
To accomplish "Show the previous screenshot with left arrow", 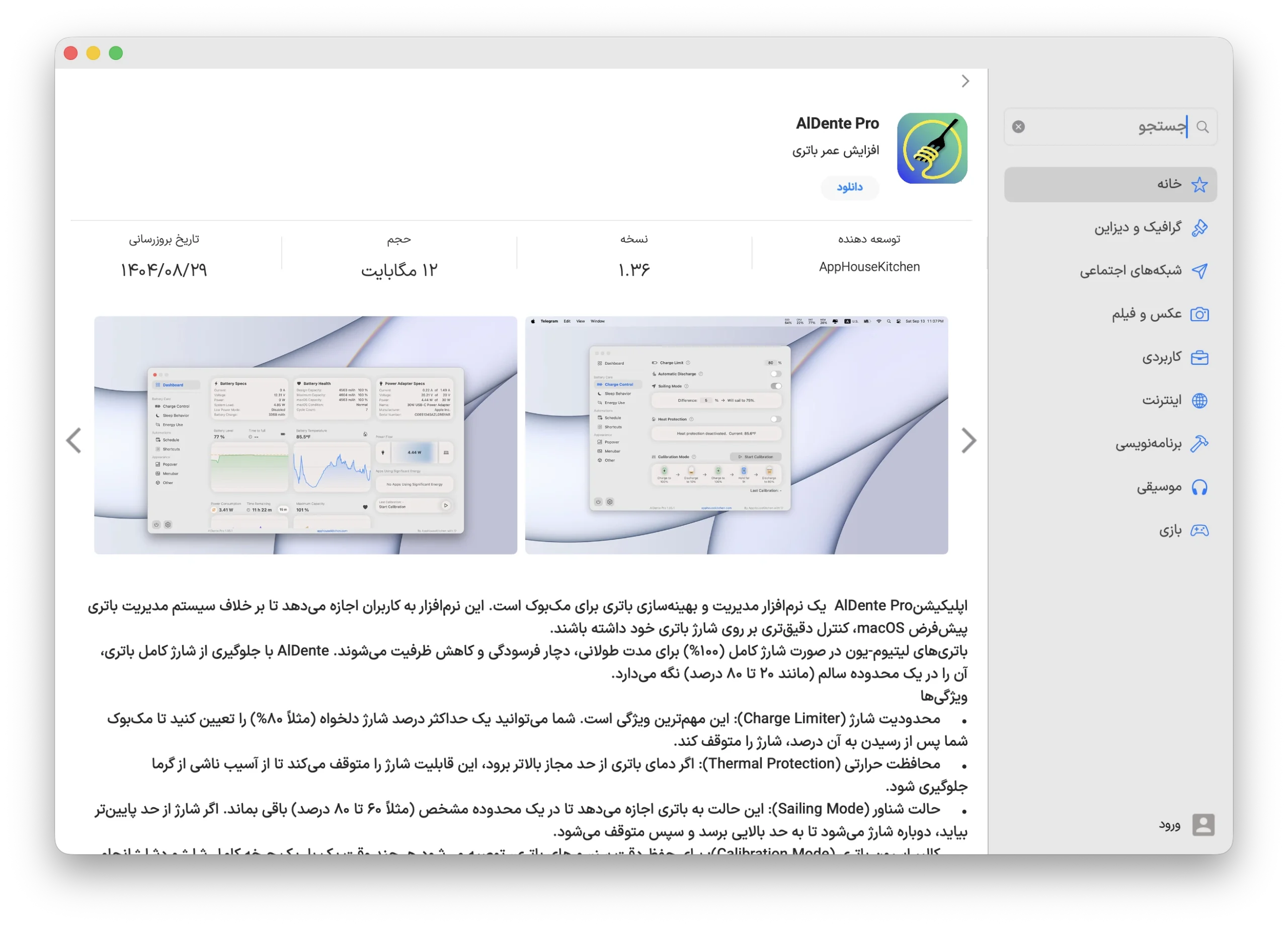I will tap(74, 440).
